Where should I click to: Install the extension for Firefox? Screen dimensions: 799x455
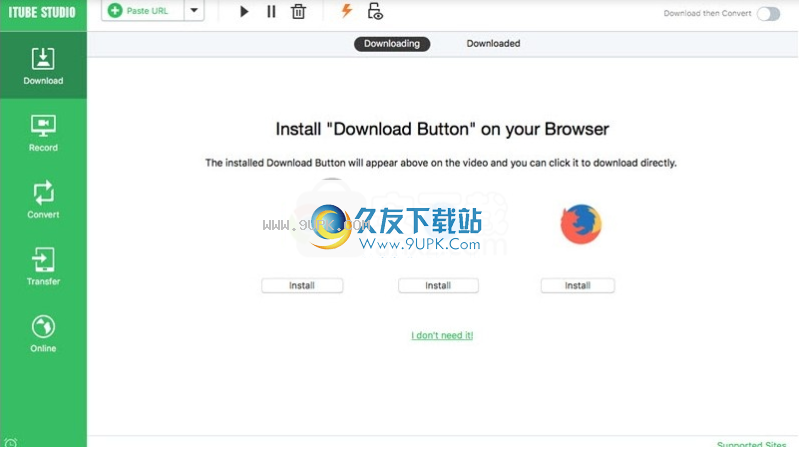click(577, 285)
